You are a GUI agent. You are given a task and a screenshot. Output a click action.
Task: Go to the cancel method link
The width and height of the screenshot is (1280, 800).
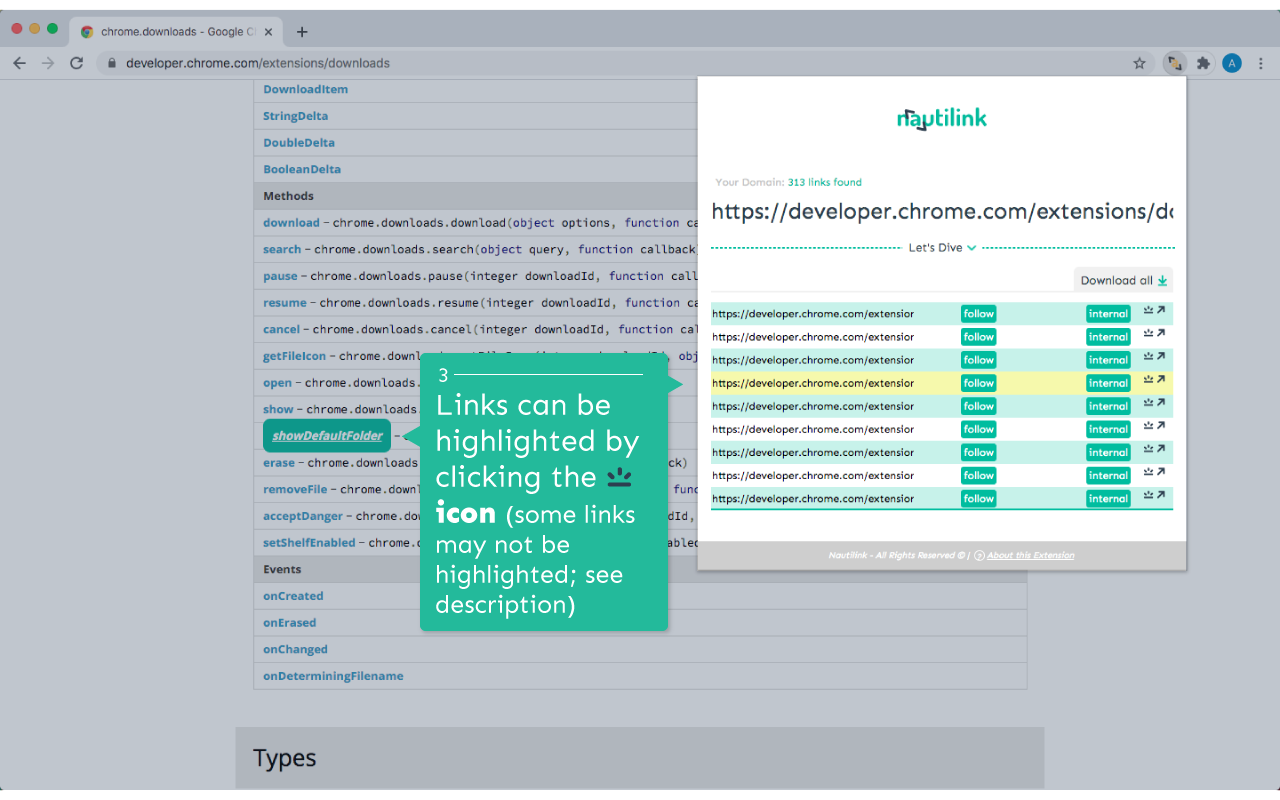coord(281,329)
